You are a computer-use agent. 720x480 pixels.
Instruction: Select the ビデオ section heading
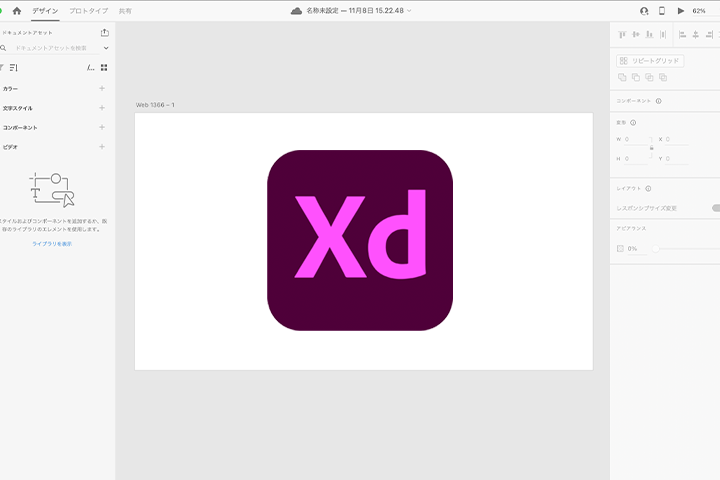pos(10,147)
